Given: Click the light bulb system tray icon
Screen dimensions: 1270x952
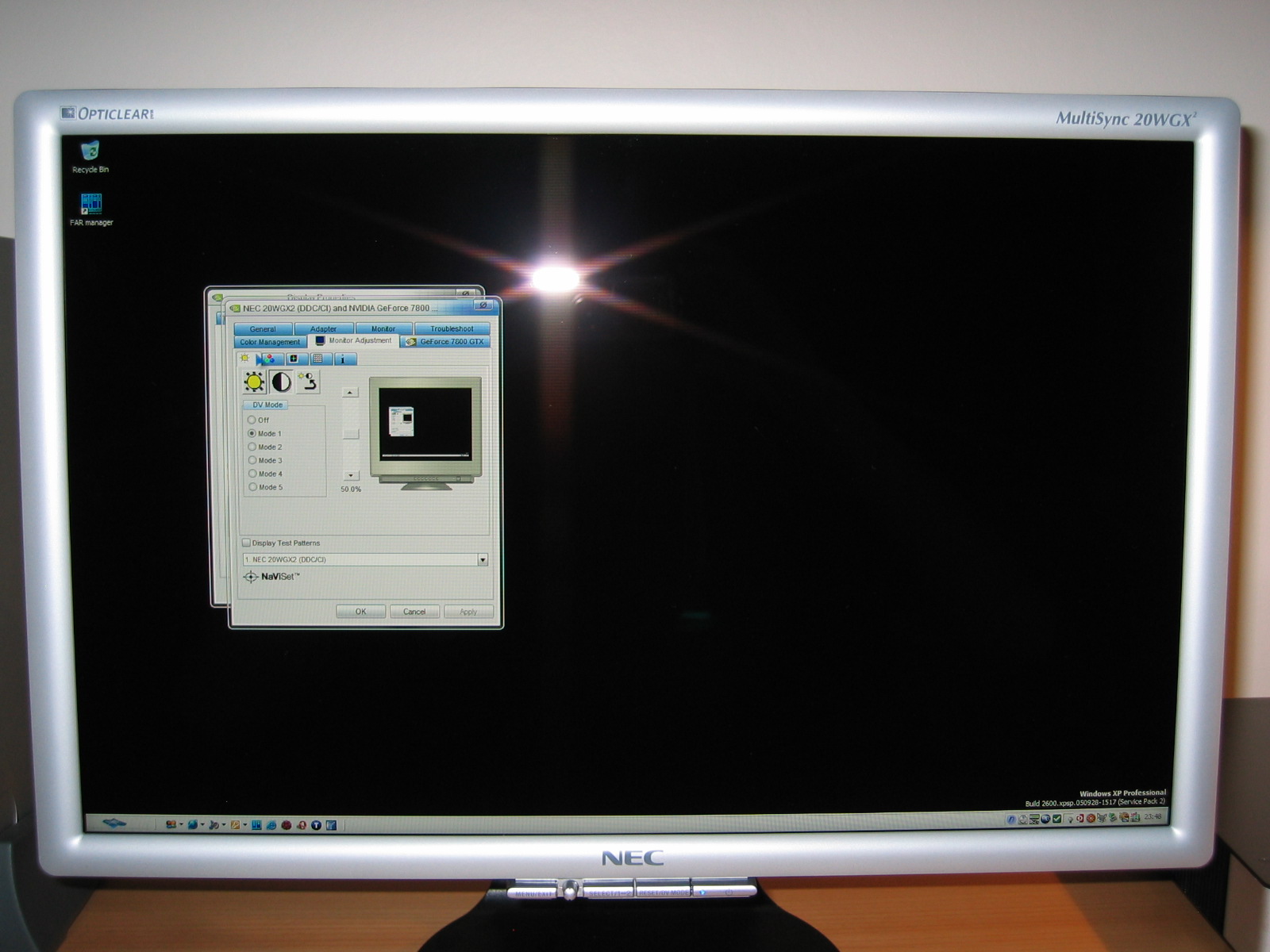Looking at the screenshot, I should [1069, 820].
